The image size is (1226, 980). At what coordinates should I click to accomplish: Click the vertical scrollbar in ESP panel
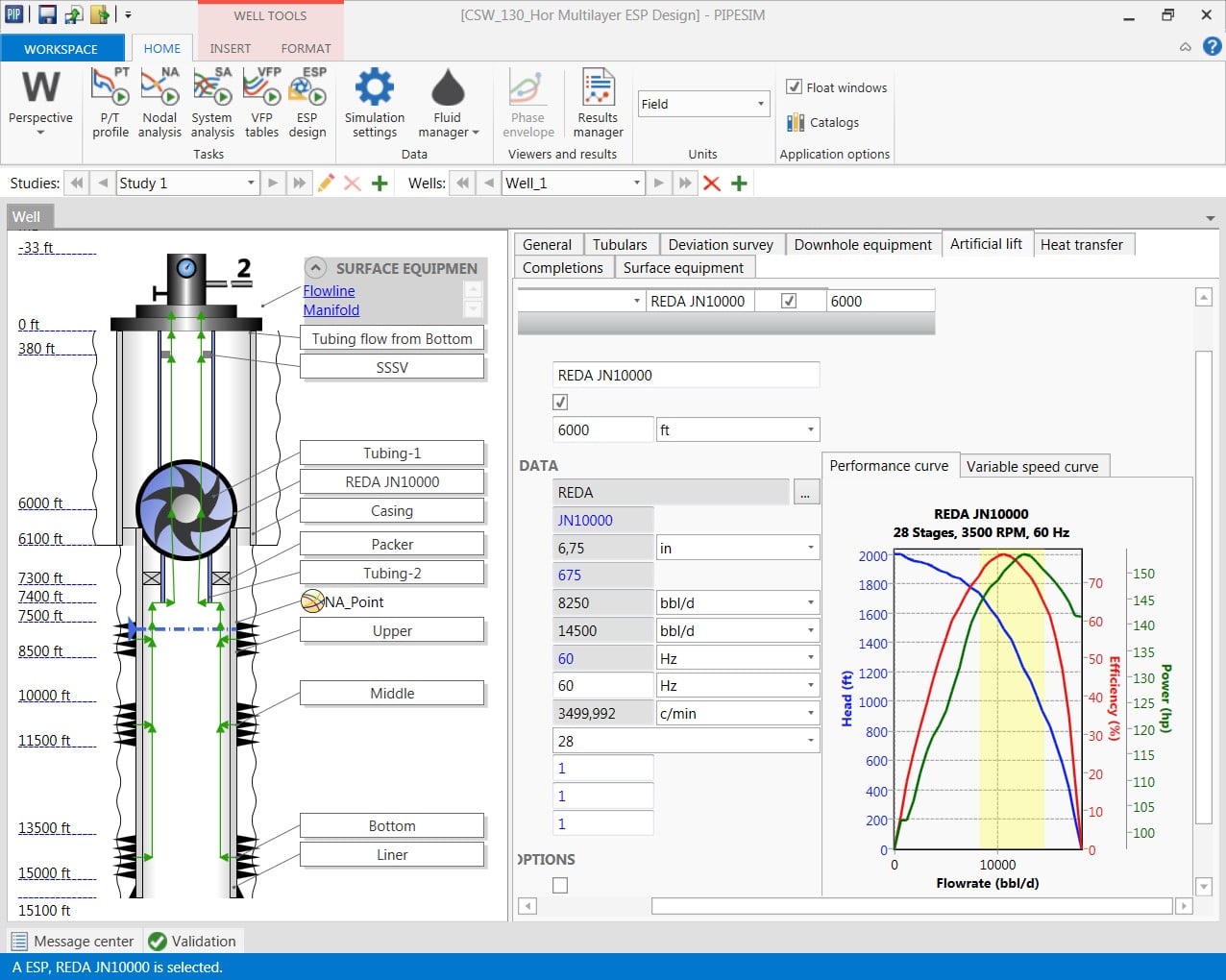click(1203, 586)
